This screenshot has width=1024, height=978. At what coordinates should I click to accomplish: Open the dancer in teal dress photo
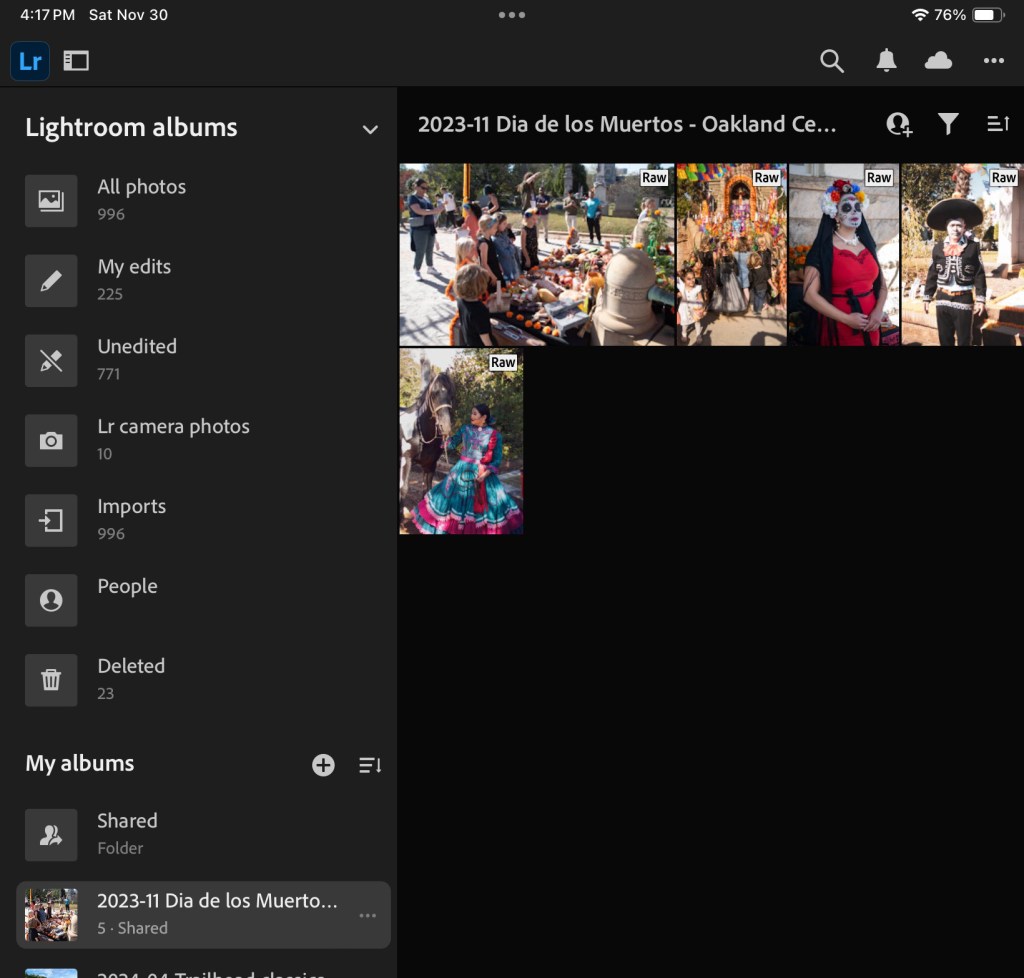461,441
